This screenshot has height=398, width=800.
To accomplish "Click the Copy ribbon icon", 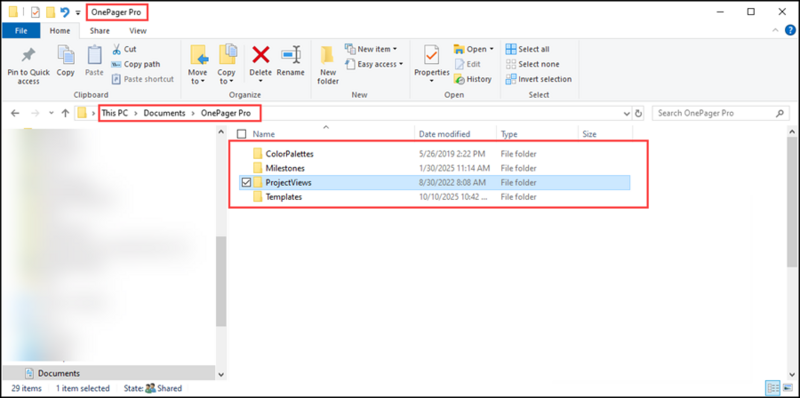I will coord(65,55).
